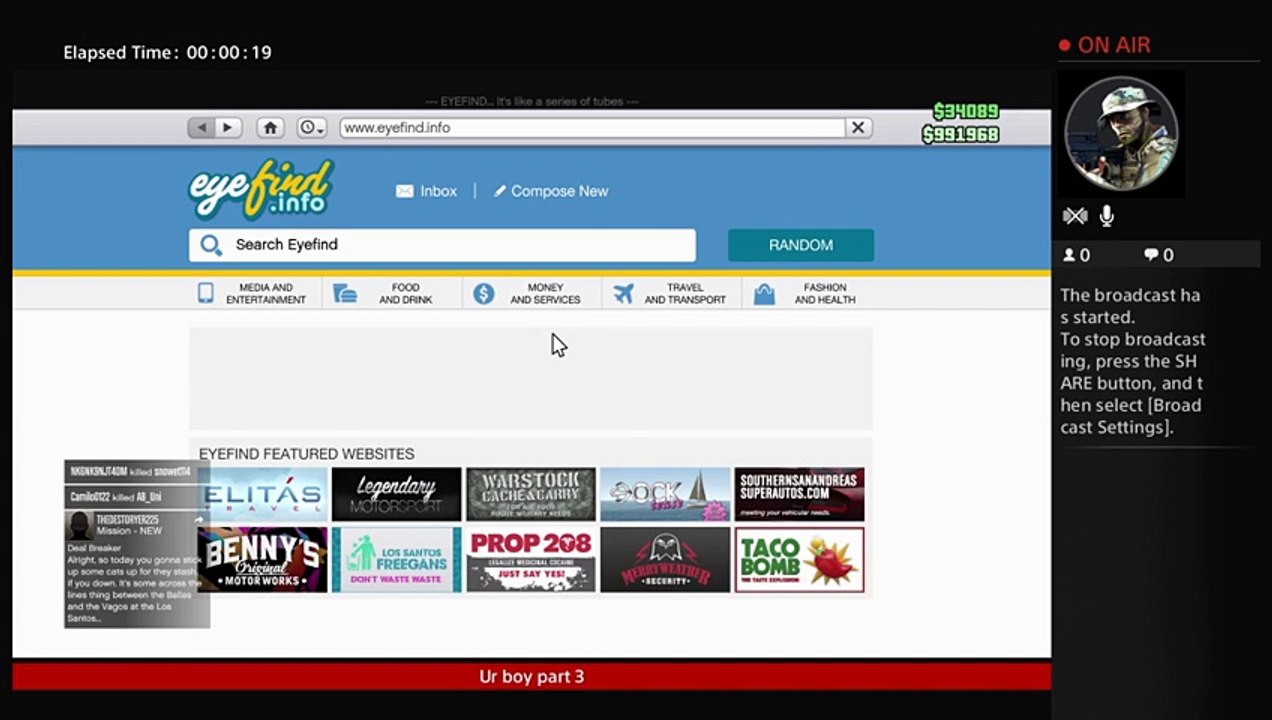Click the blank ad banner area
The image size is (1272, 720).
[531, 379]
